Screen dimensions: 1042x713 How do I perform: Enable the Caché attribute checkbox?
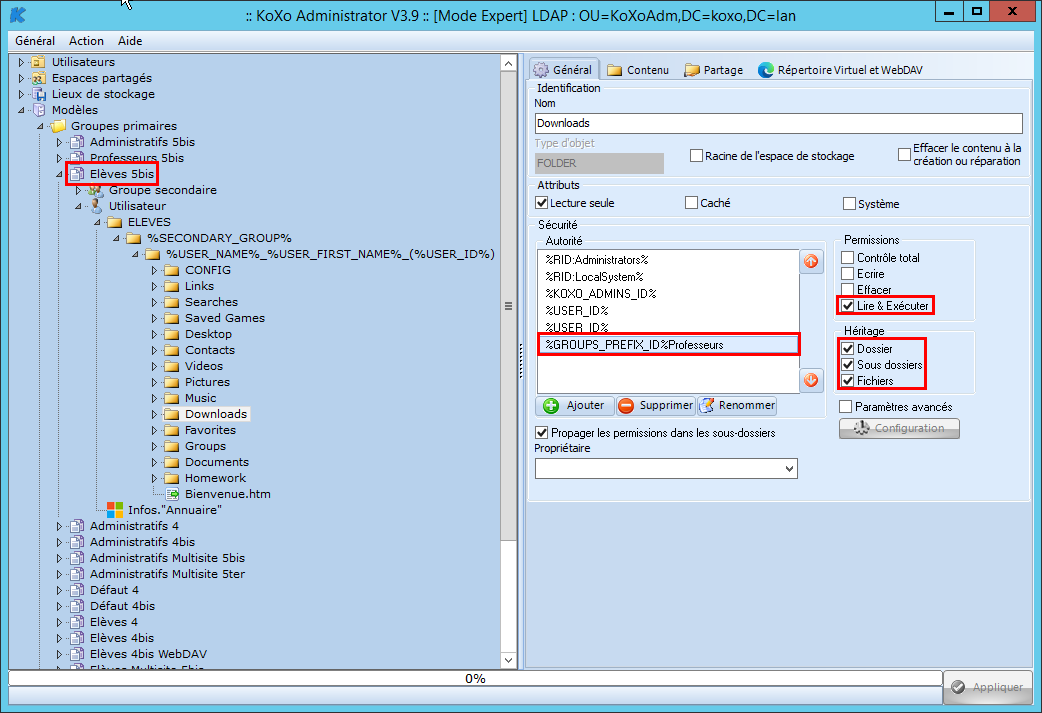(692, 203)
